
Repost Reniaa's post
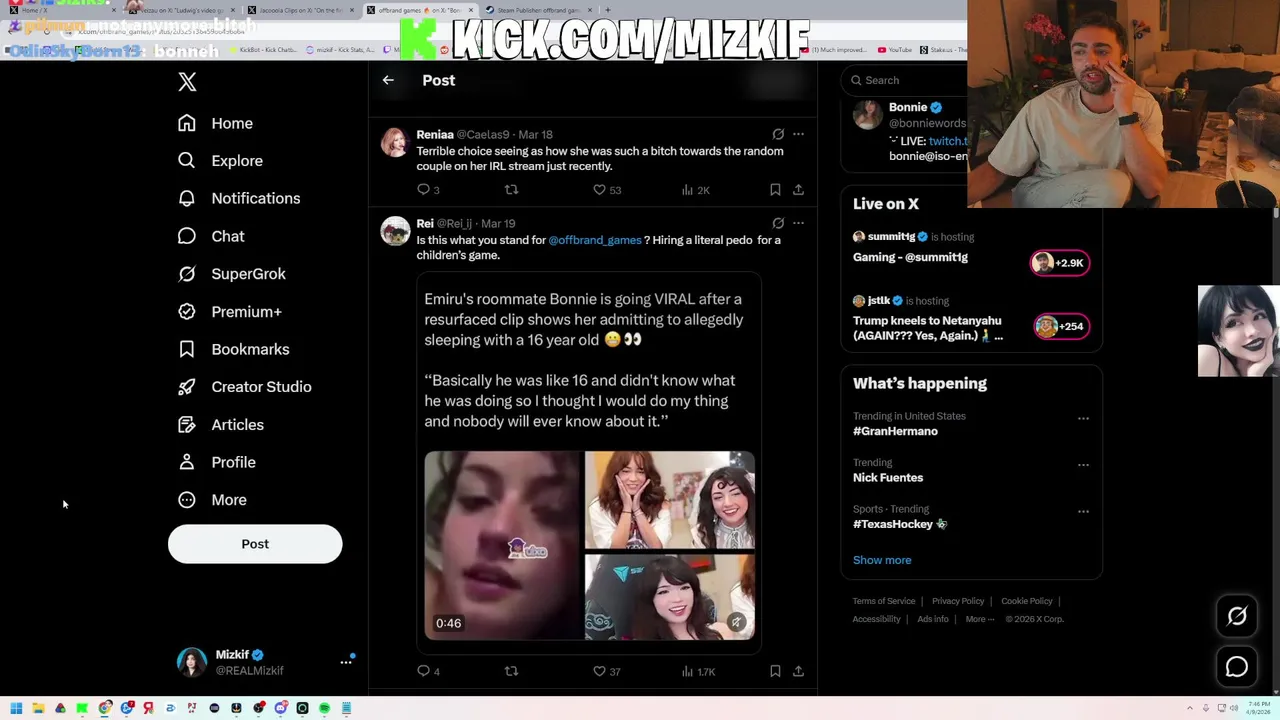(511, 189)
